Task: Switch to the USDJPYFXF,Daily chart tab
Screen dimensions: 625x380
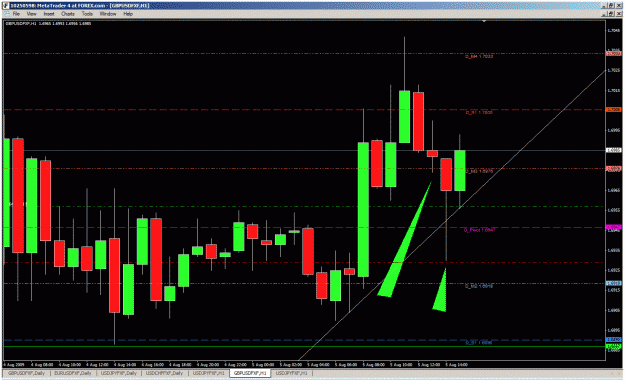Action: [x=119, y=373]
